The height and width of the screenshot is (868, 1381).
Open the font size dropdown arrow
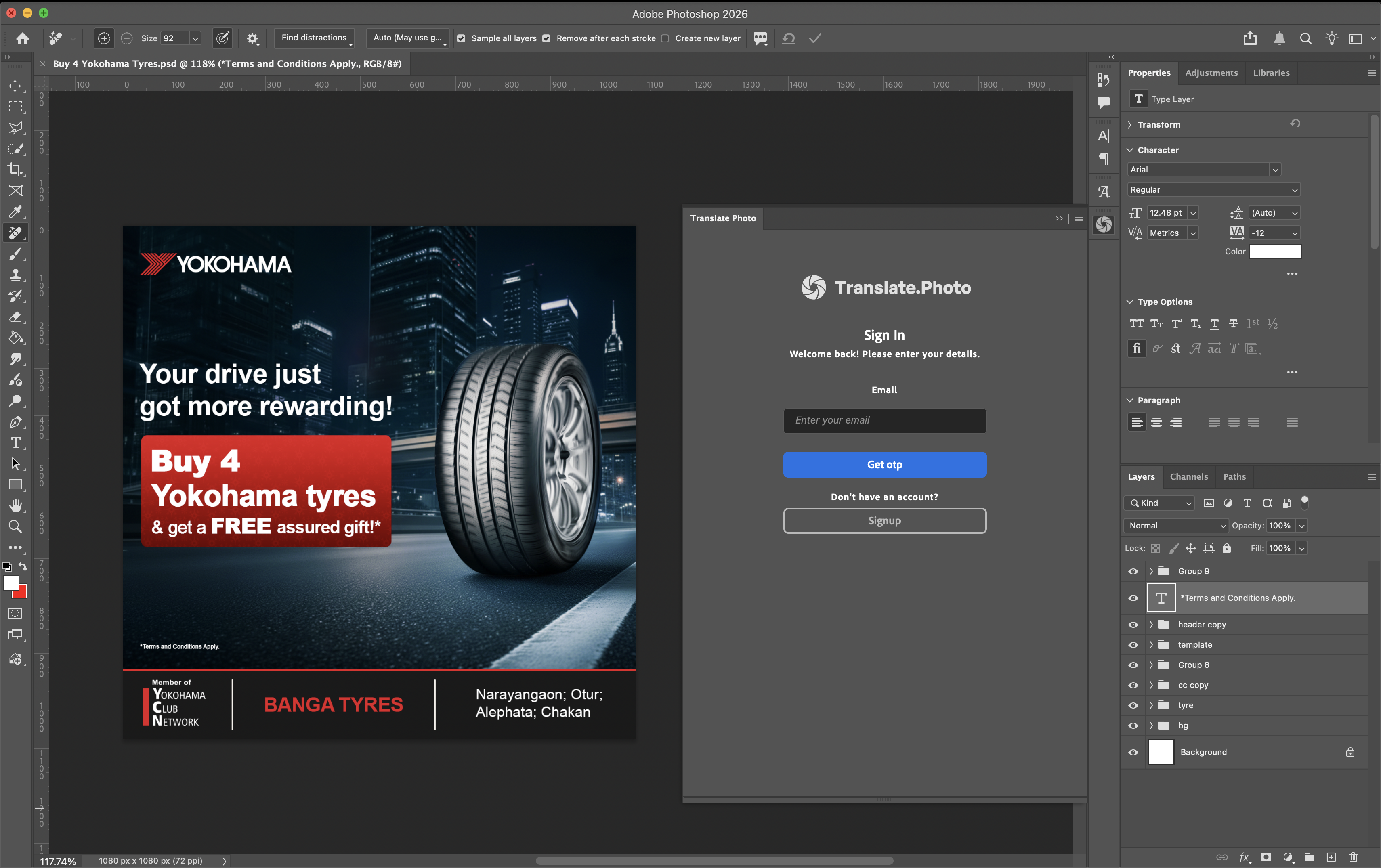pos(1193,213)
